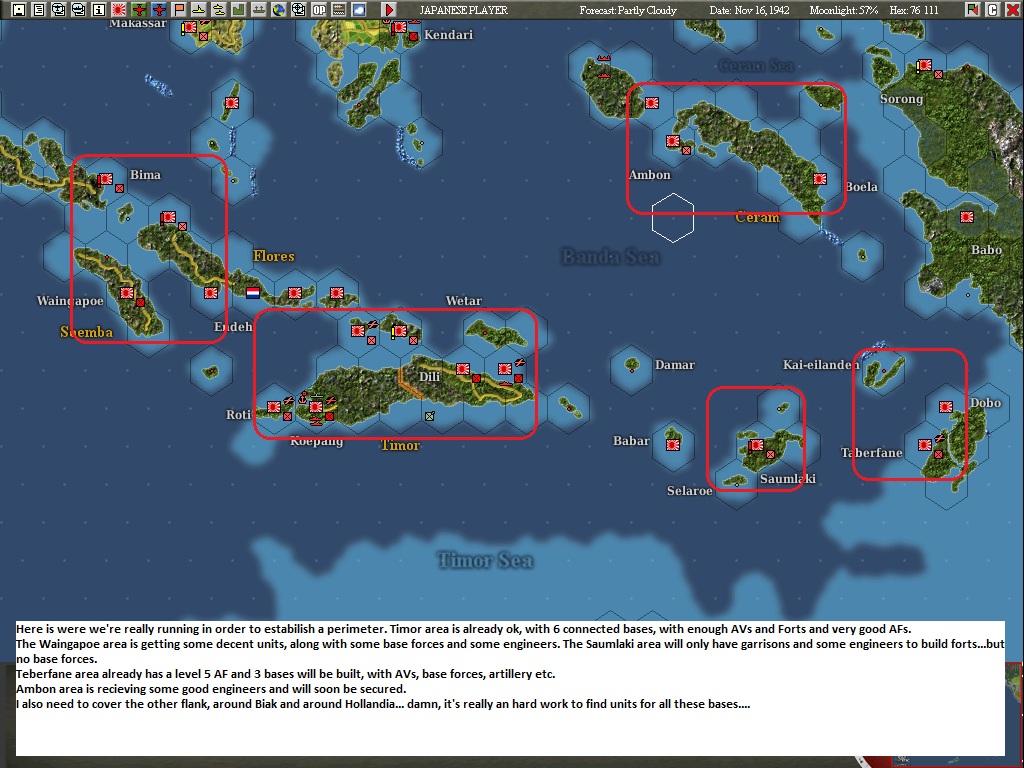Select the Roti base icon
Screen dimensions: 1024x768
(x=274, y=407)
